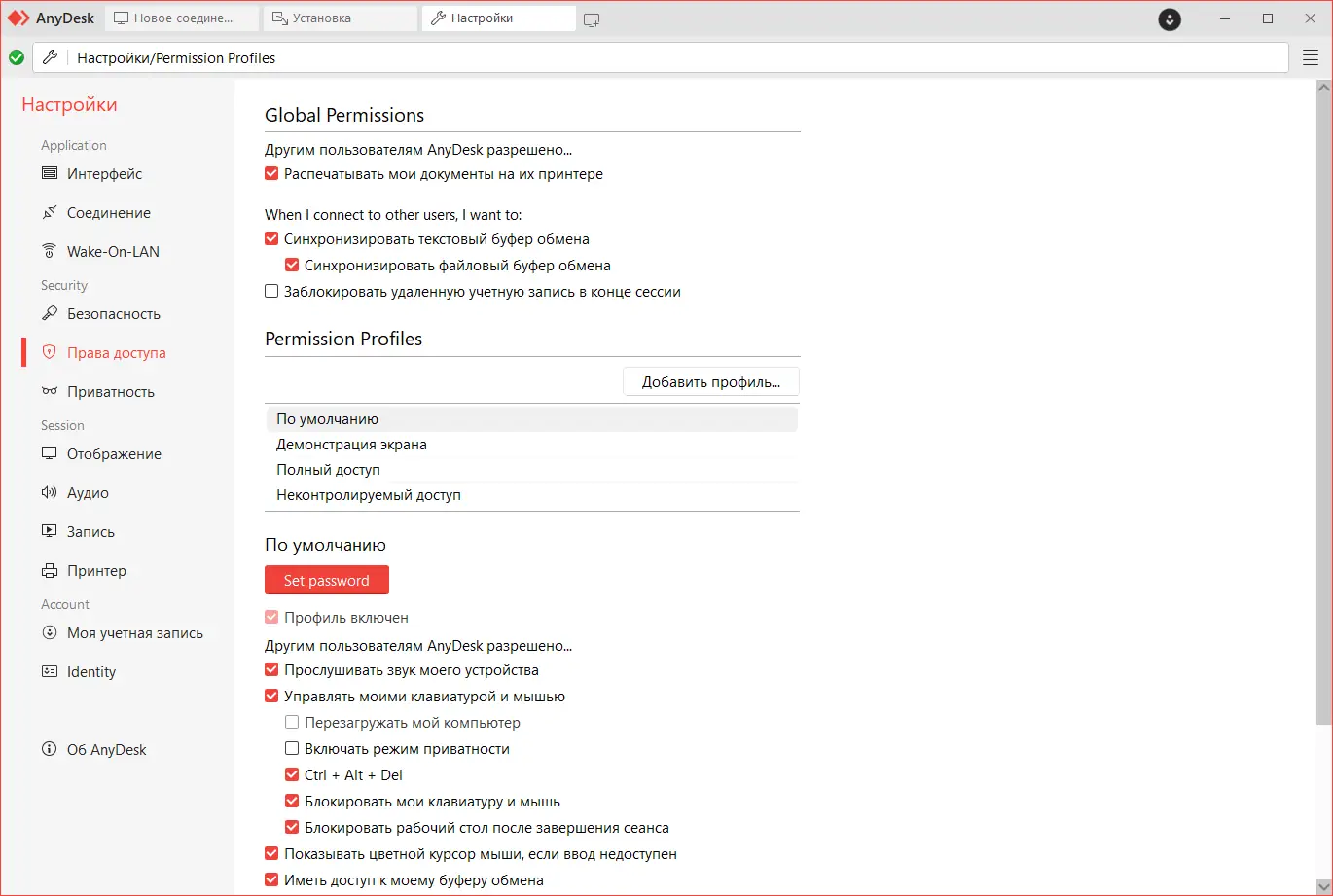Switch to the Новое соедине... tab
The height and width of the screenshot is (896, 1333).
[x=182, y=18]
